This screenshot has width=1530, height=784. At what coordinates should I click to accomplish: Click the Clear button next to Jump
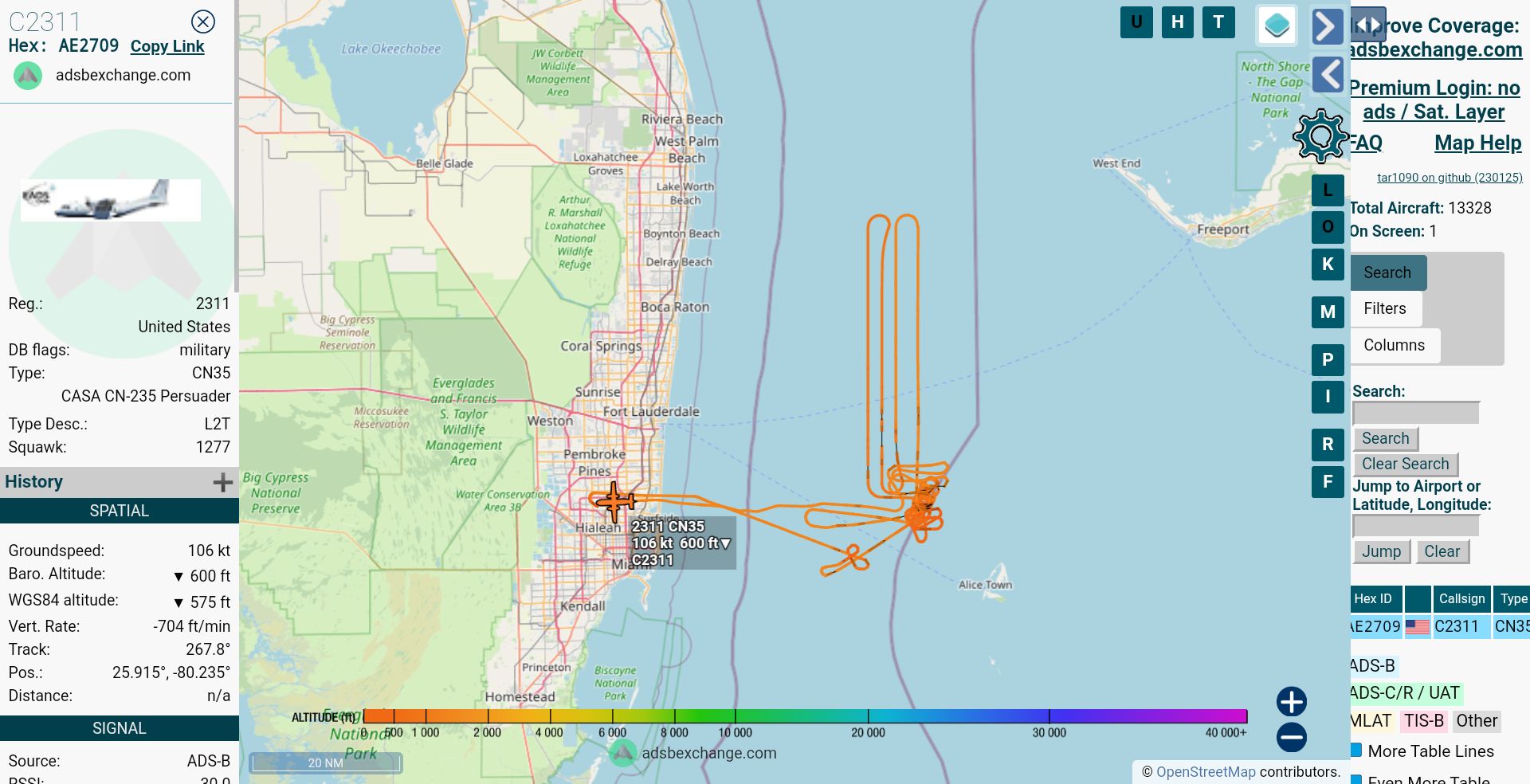pos(1442,552)
